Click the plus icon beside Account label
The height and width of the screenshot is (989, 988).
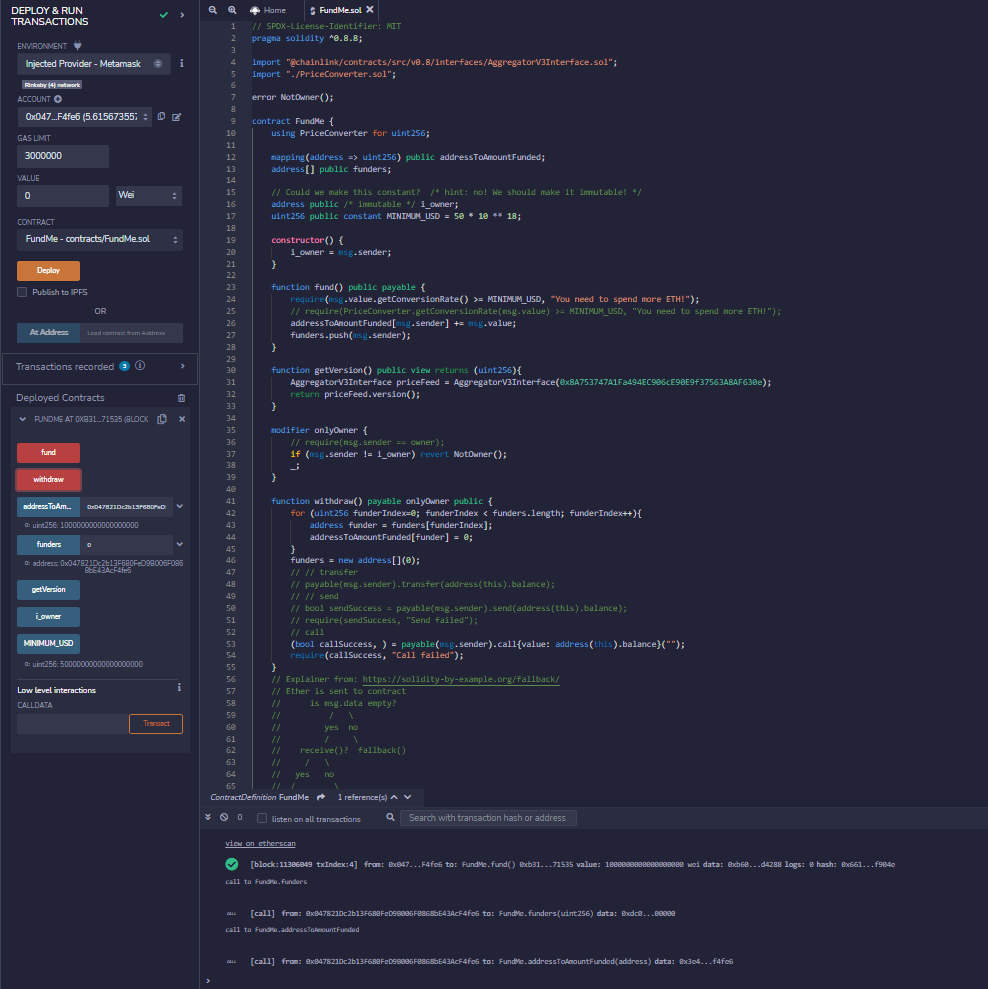click(58, 99)
